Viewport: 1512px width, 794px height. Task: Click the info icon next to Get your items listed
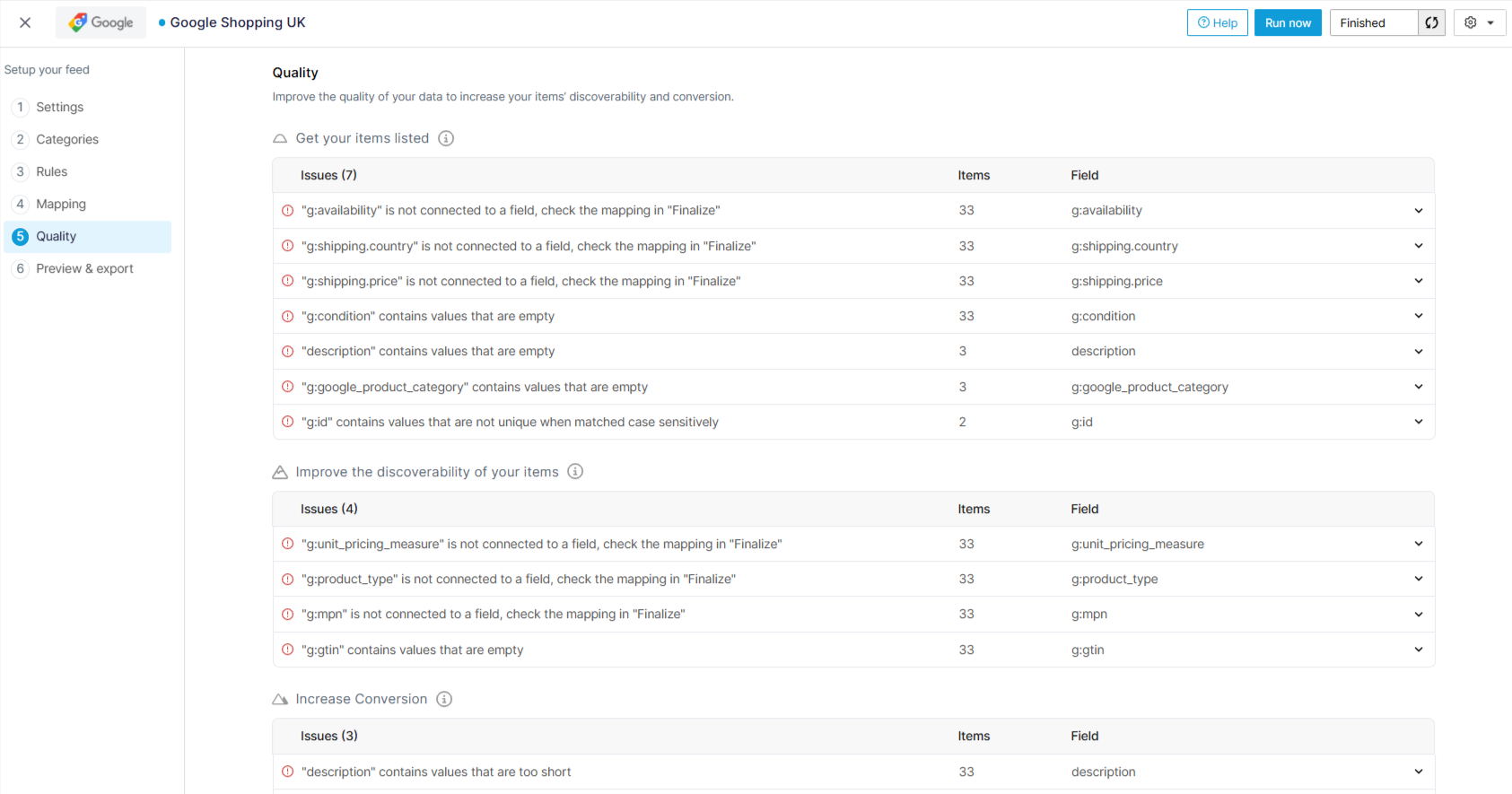click(446, 138)
